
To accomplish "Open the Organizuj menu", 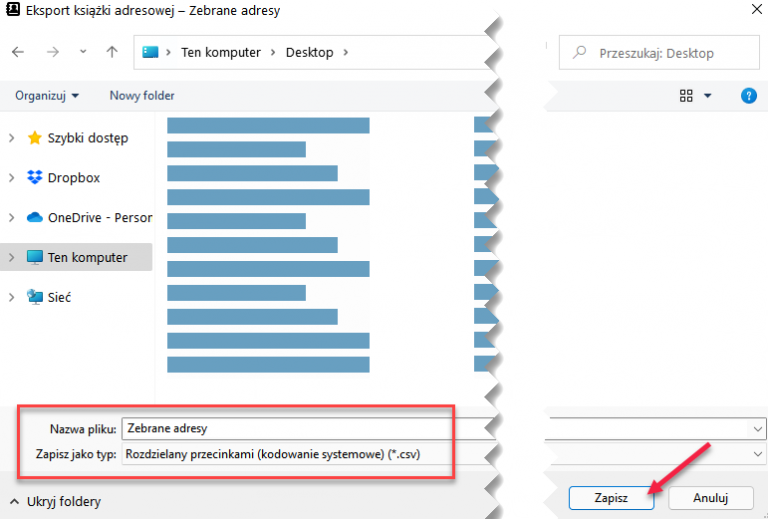I will click(x=47, y=95).
